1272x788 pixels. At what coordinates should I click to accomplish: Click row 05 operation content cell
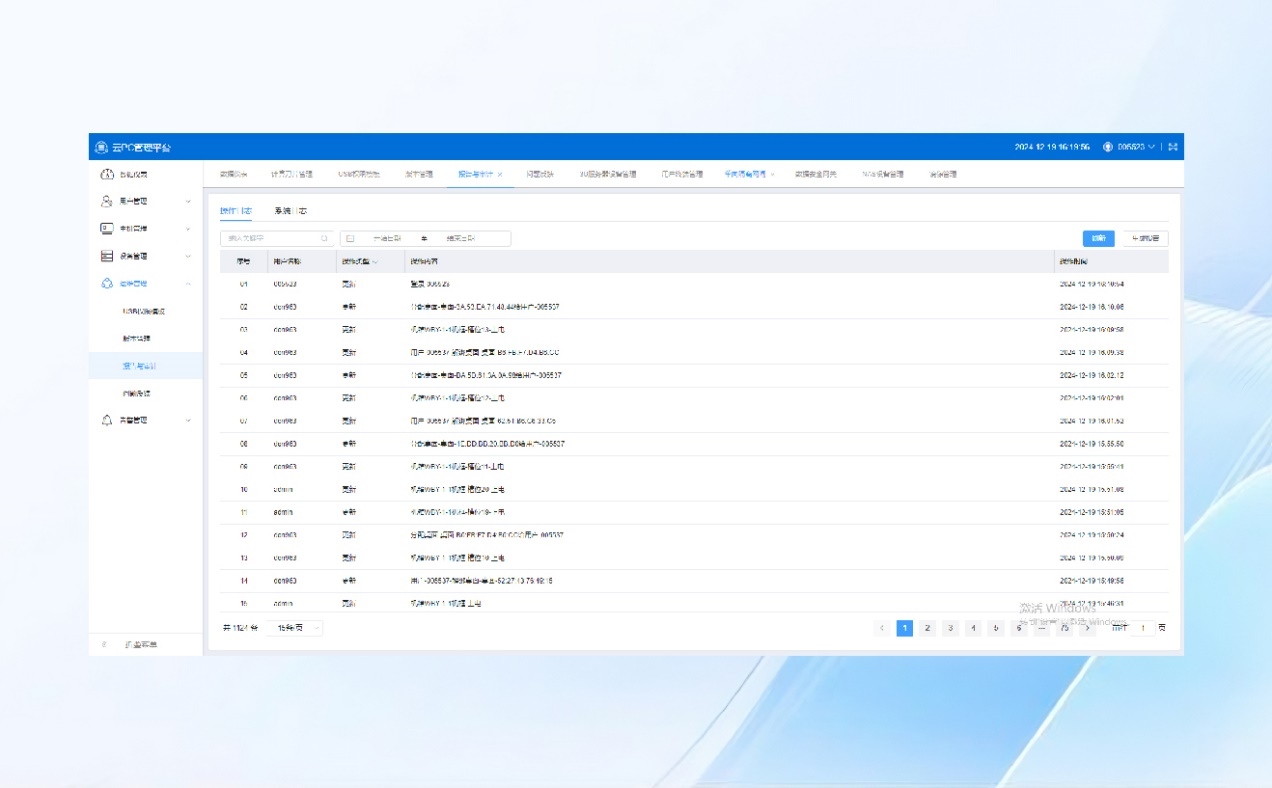click(x=485, y=375)
